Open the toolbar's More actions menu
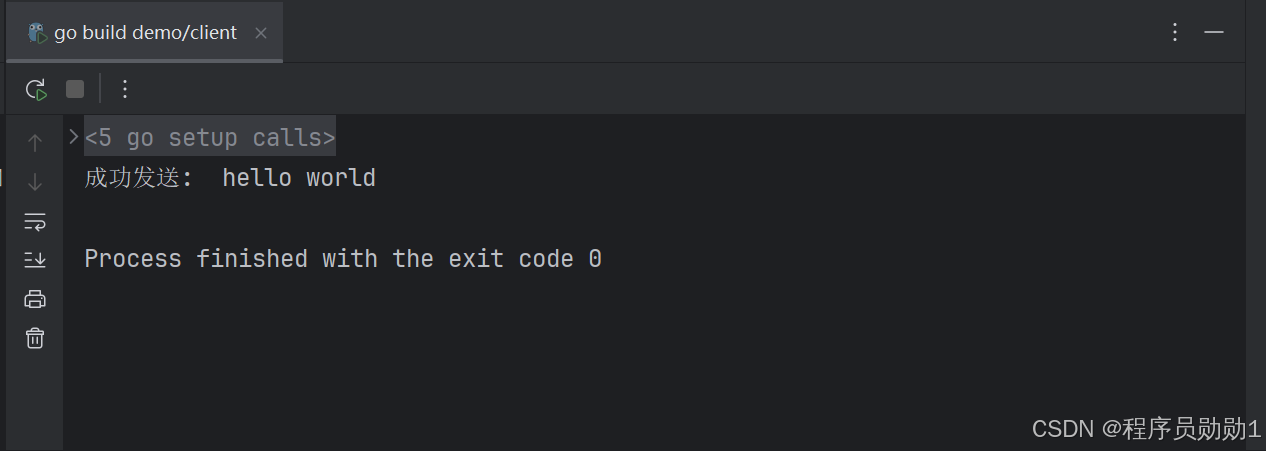The image size is (1266, 451). click(125, 89)
